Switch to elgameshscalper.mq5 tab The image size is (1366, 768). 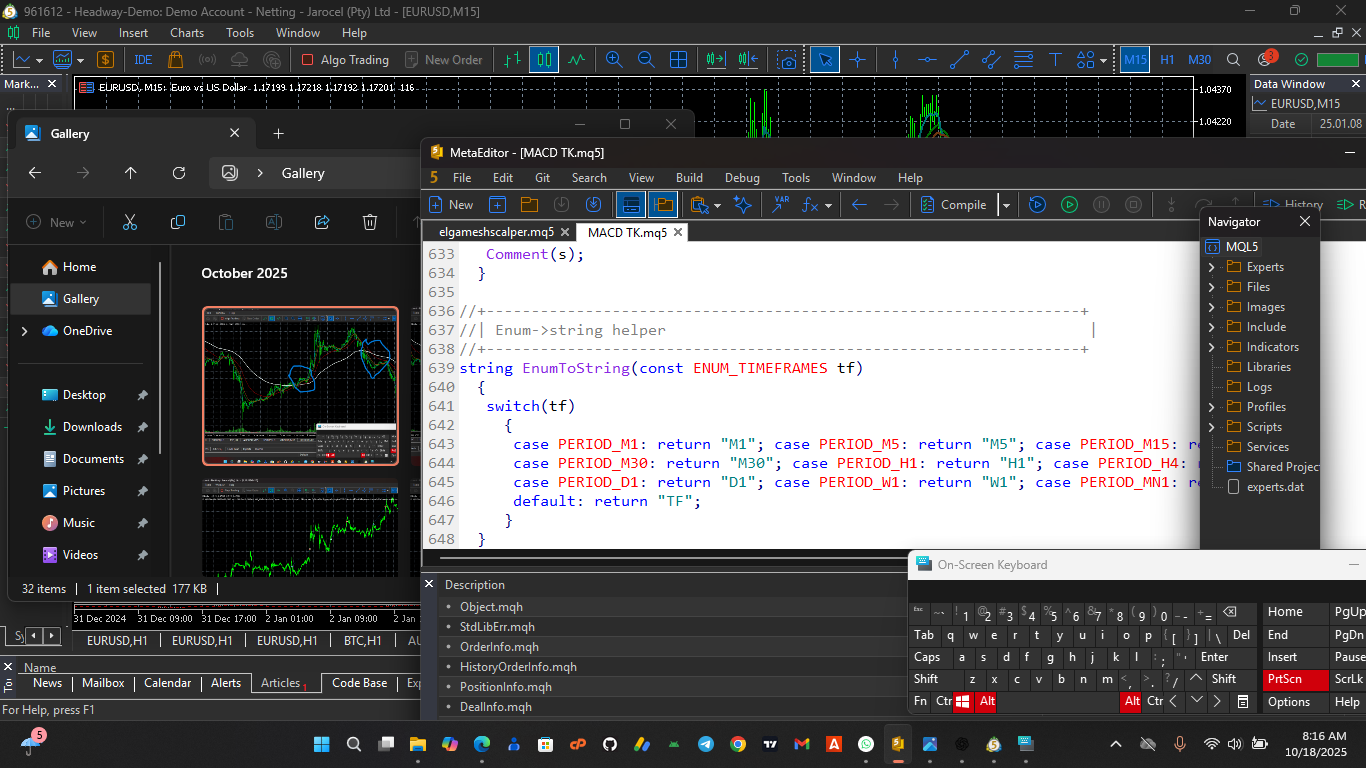pos(495,232)
